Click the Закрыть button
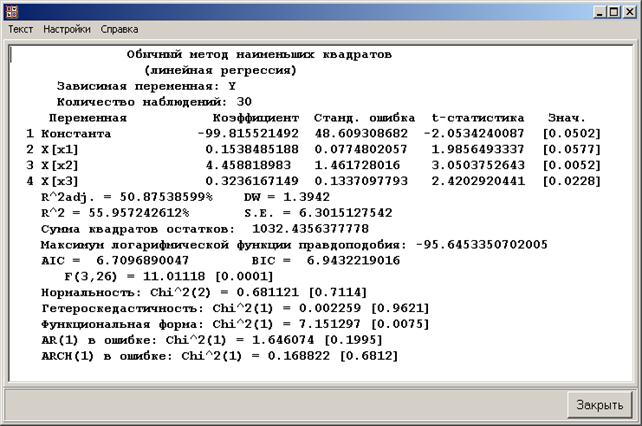 pyautogui.click(x=600, y=405)
